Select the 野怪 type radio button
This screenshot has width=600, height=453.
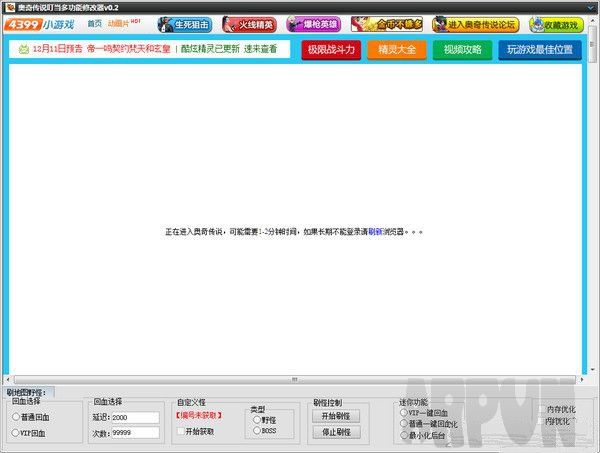pos(257,420)
